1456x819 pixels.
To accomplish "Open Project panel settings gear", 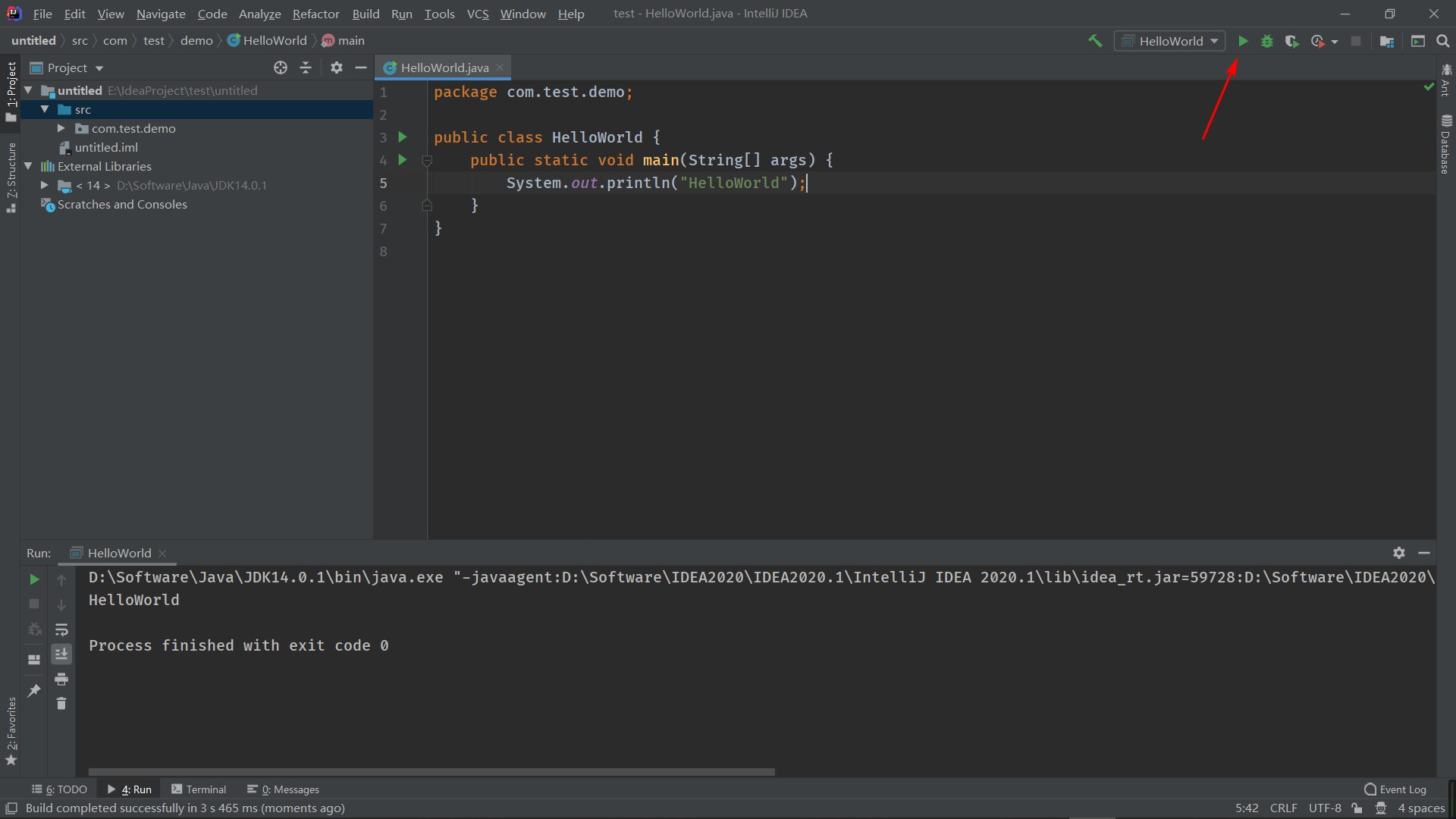I will pos(337,67).
